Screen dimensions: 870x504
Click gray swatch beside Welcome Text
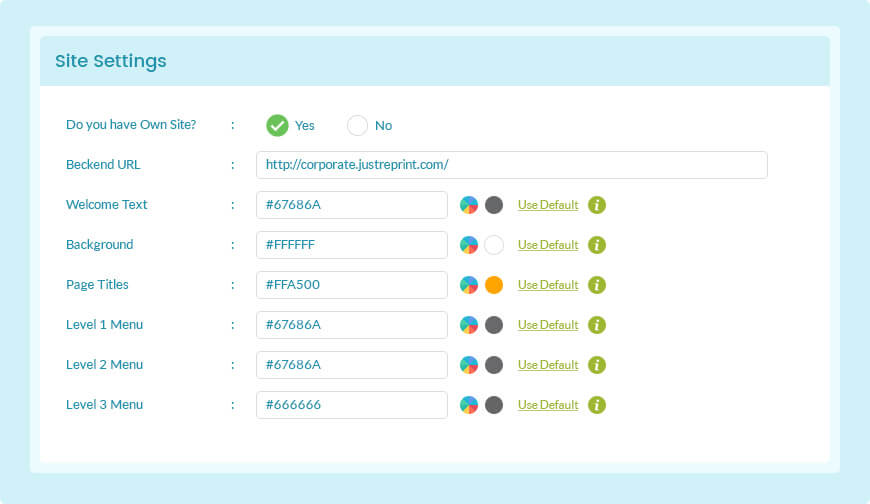[494, 205]
